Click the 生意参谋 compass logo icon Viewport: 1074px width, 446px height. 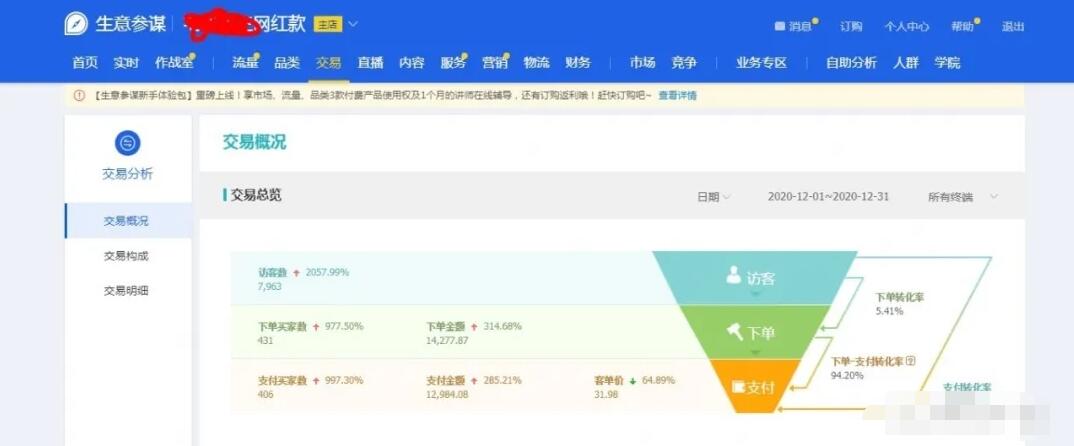pyautogui.click(x=76, y=24)
